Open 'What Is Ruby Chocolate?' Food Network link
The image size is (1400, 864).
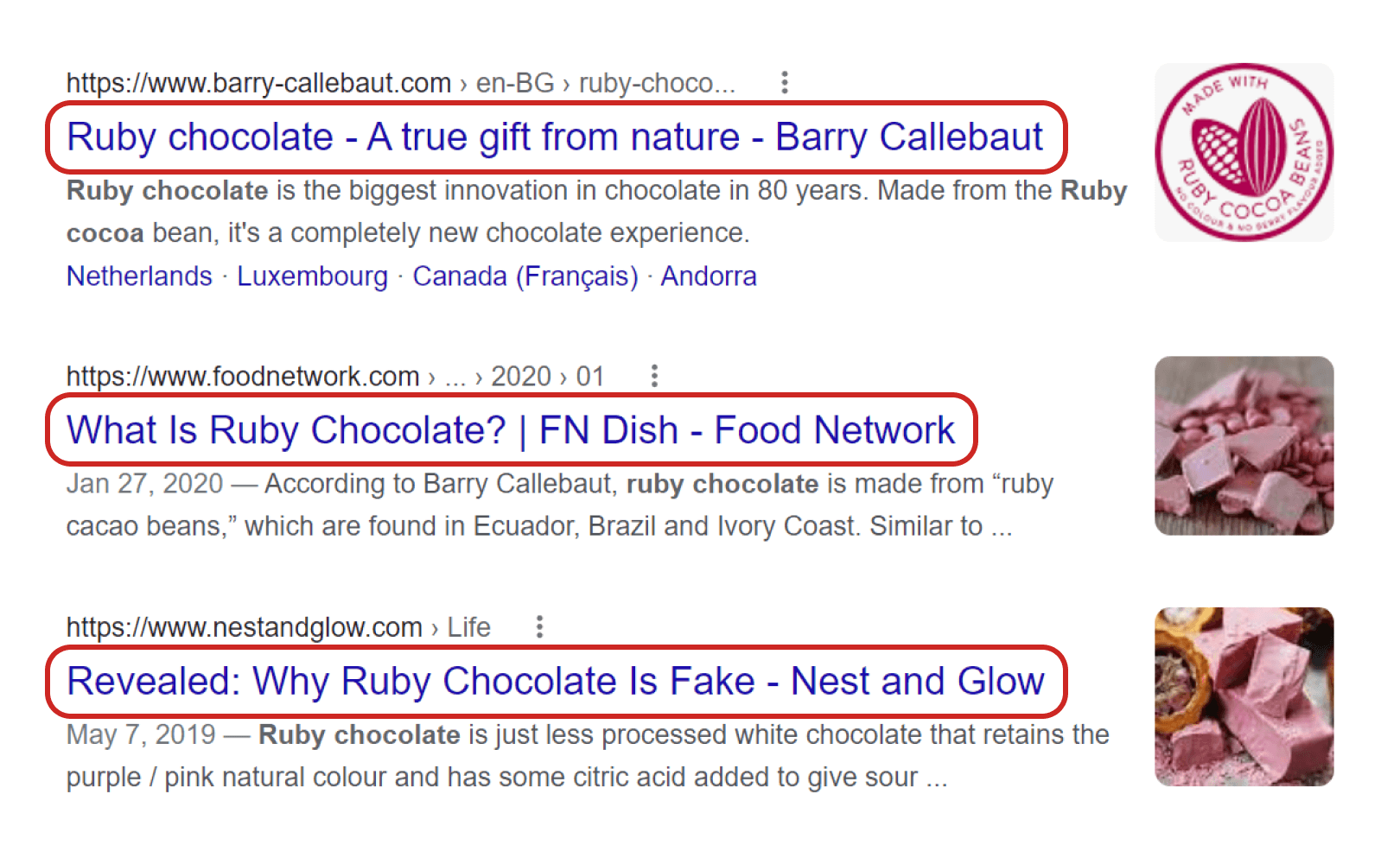tap(510, 430)
